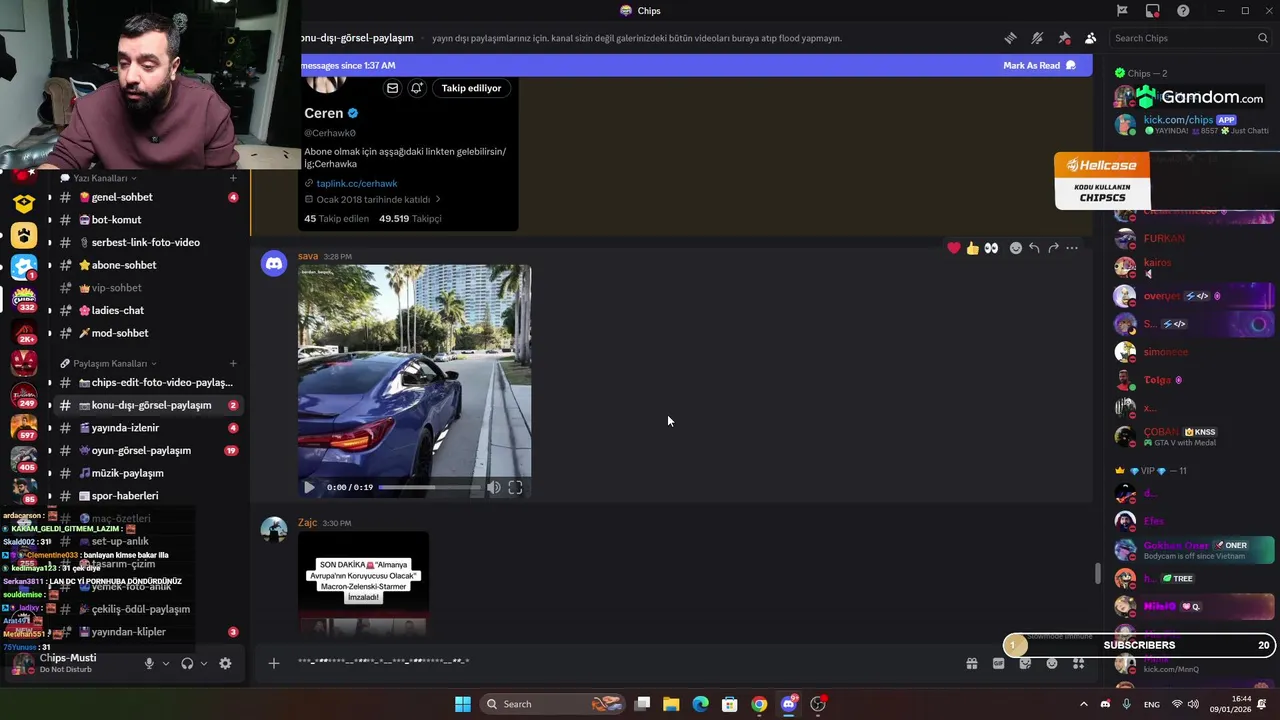React with heart emoji on sava's message
The height and width of the screenshot is (720, 1280).
click(x=954, y=248)
